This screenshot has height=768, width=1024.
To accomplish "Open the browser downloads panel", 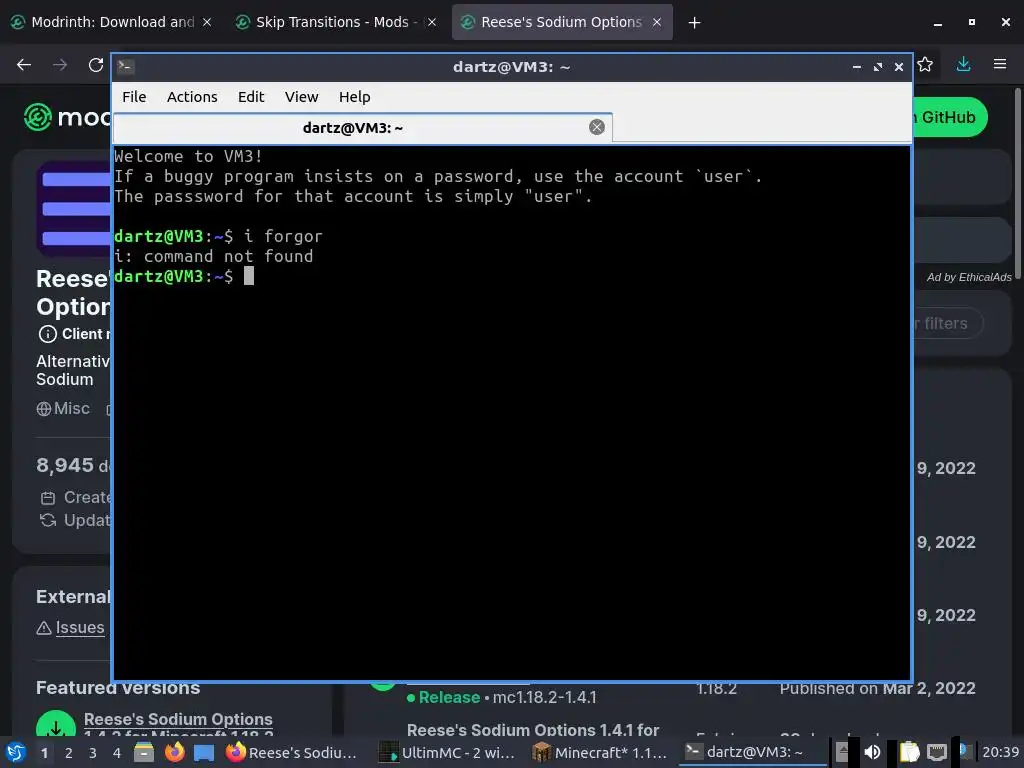I will (963, 64).
